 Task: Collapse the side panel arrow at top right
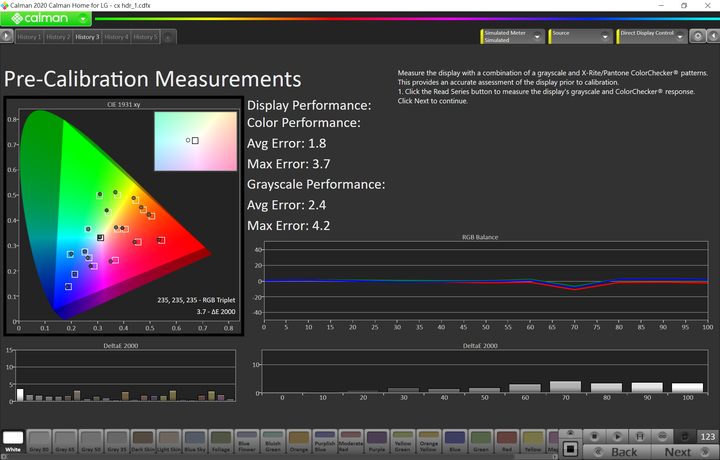[x=714, y=36]
